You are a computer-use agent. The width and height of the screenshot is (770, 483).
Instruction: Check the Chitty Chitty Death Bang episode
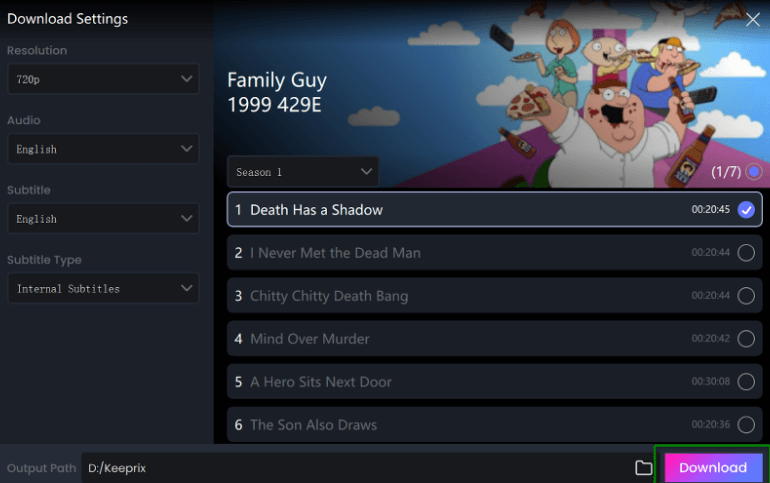point(746,296)
